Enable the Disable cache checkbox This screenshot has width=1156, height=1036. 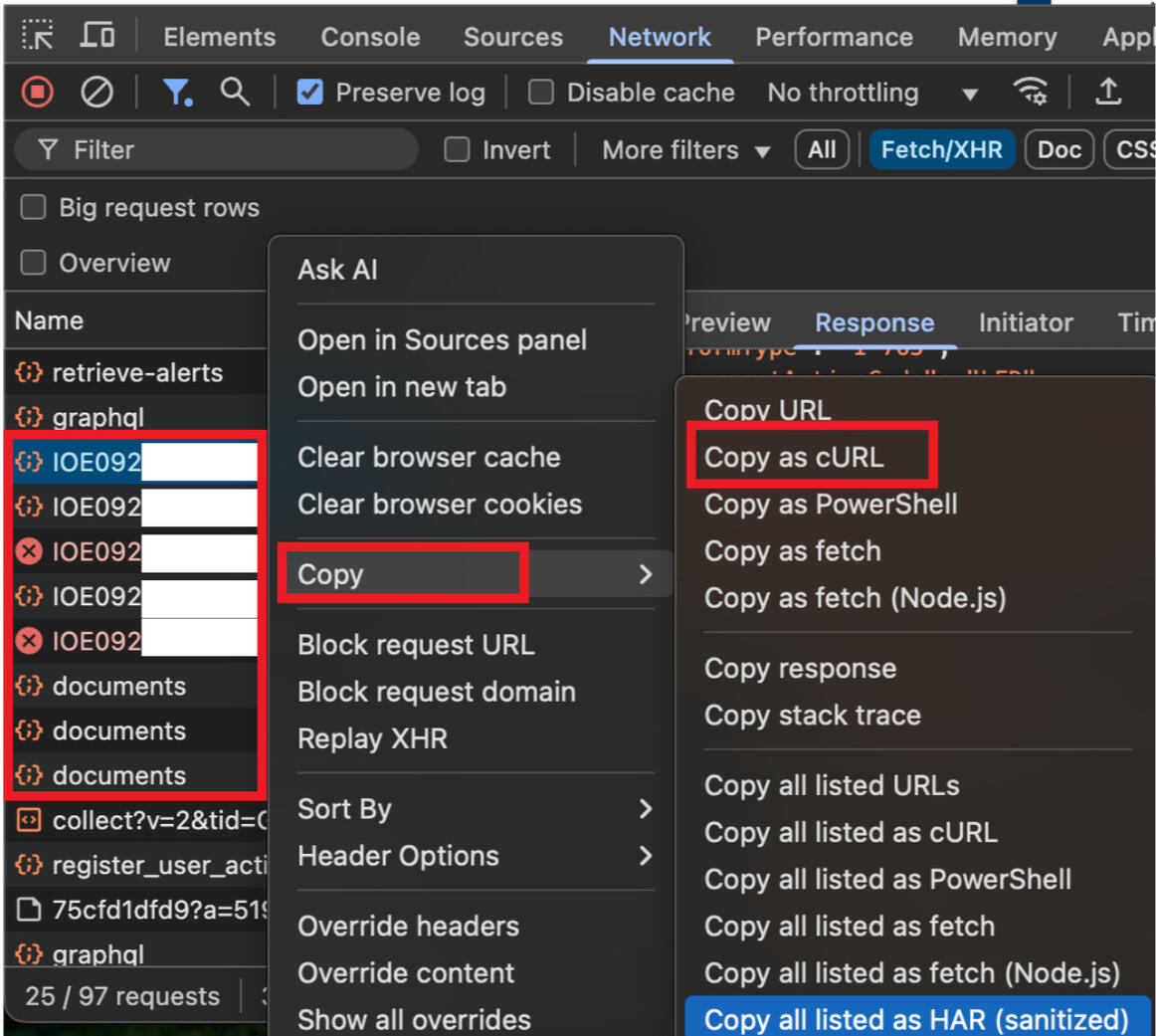(541, 93)
